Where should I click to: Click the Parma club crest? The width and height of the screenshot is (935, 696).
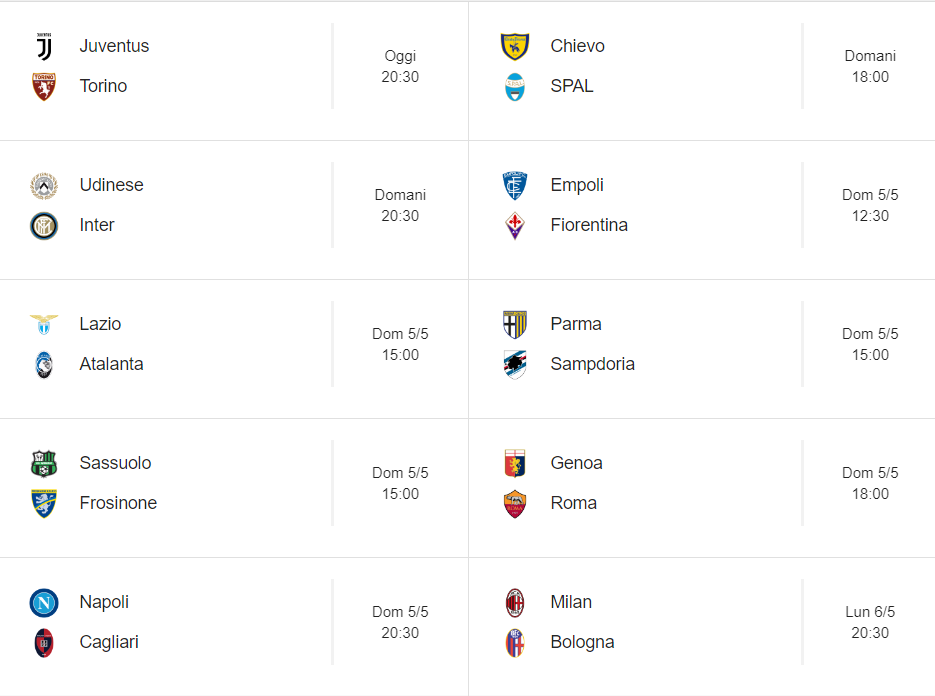515,324
